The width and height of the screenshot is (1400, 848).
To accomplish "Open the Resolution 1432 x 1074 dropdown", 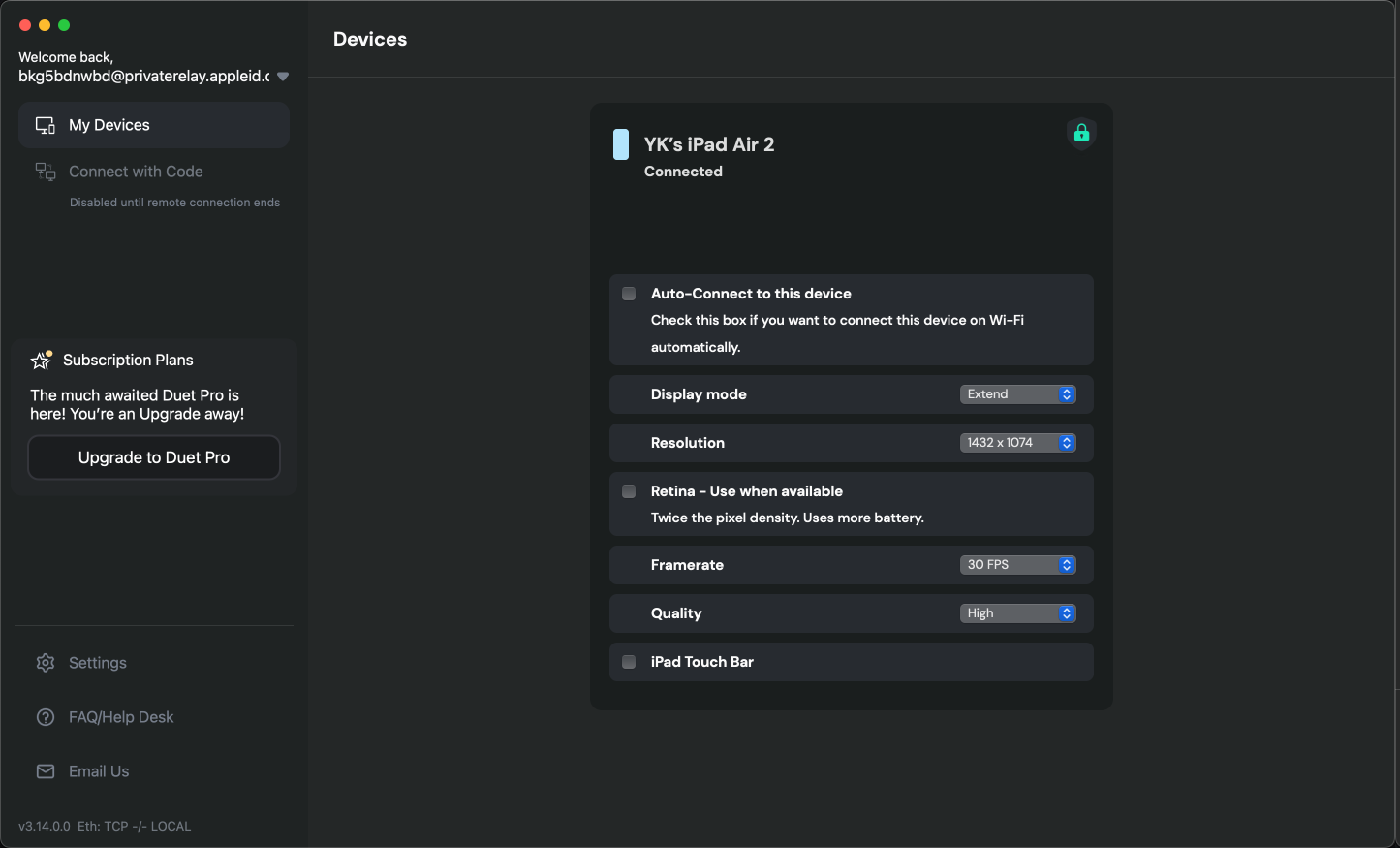I will click(1018, 443).
